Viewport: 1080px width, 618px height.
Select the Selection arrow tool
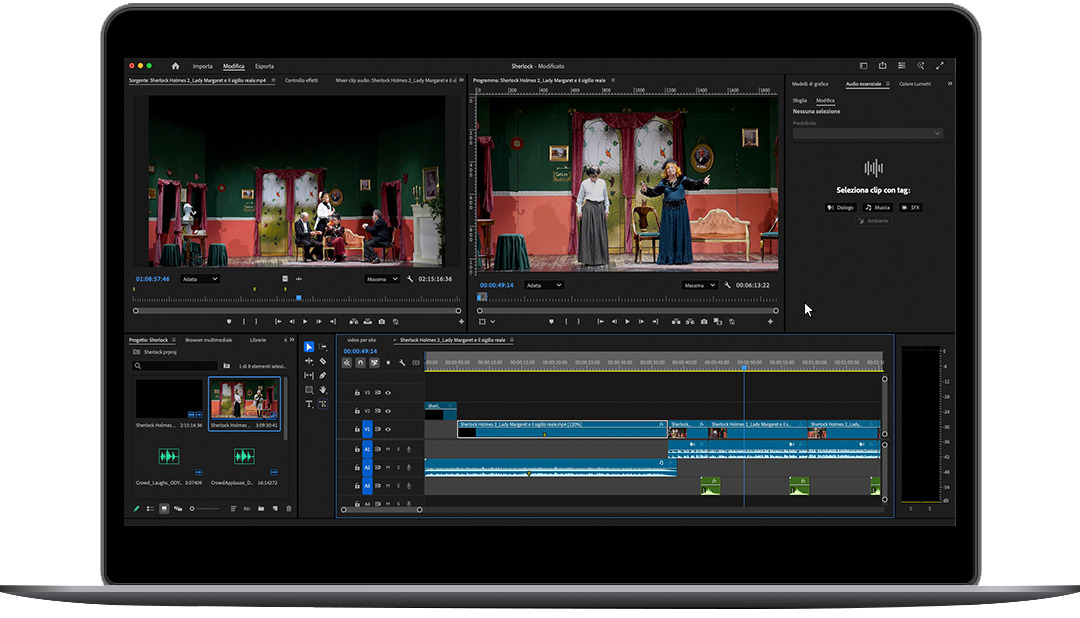click(309, 347)
